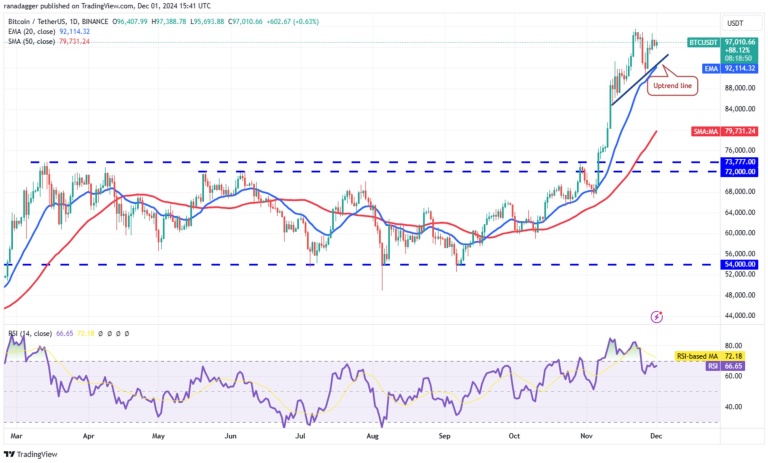The image size is (768, 463).
Task: Open the USDT currency dropdown
Action: click(734, 22)
